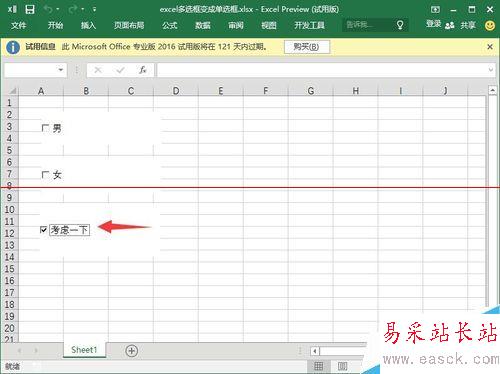The height and width of the screenshot is (374, 500).
Task: Tick the 女 checkbox
Action: pos(45,175)
